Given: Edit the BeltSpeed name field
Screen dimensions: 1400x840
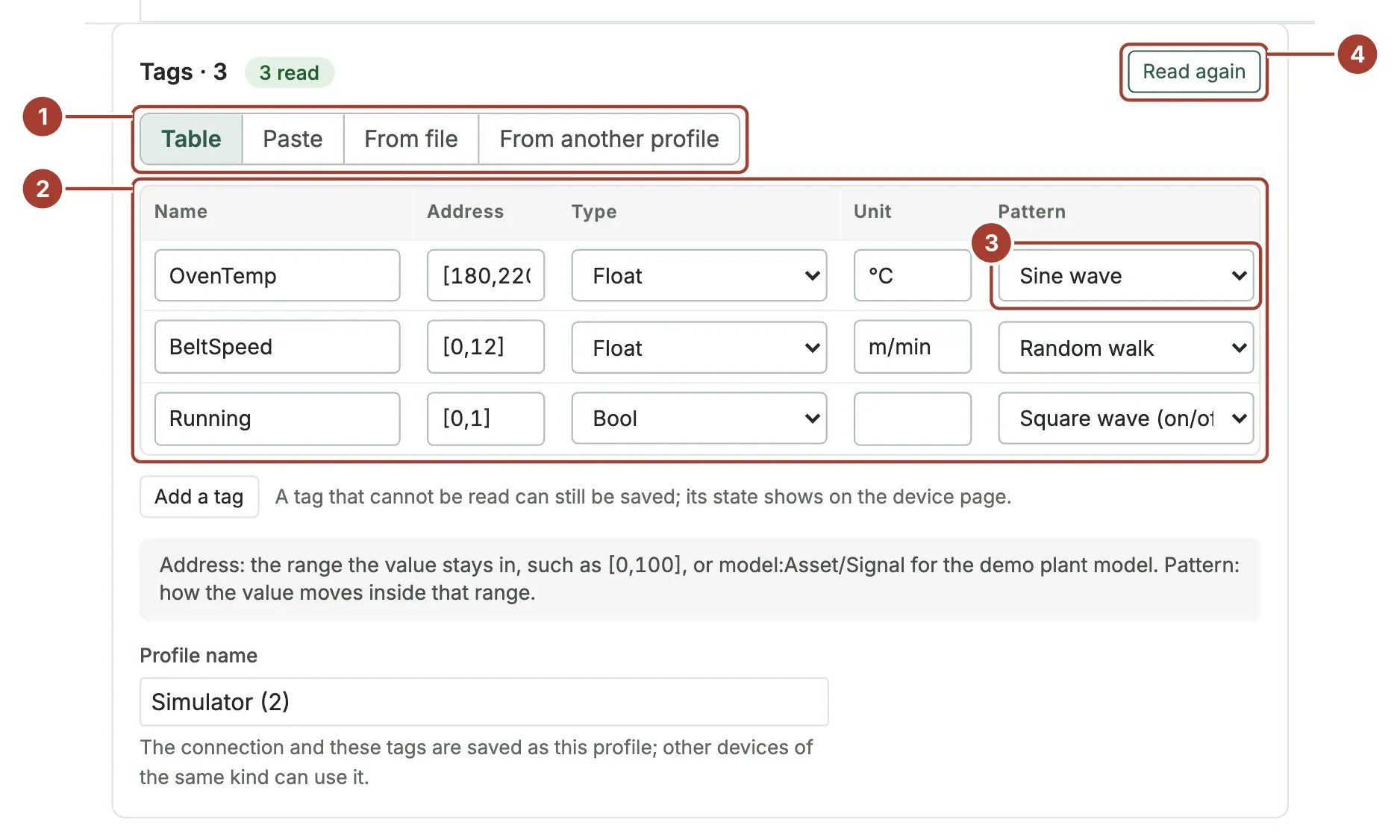Looking at the screenshot, I should point(277,347).
